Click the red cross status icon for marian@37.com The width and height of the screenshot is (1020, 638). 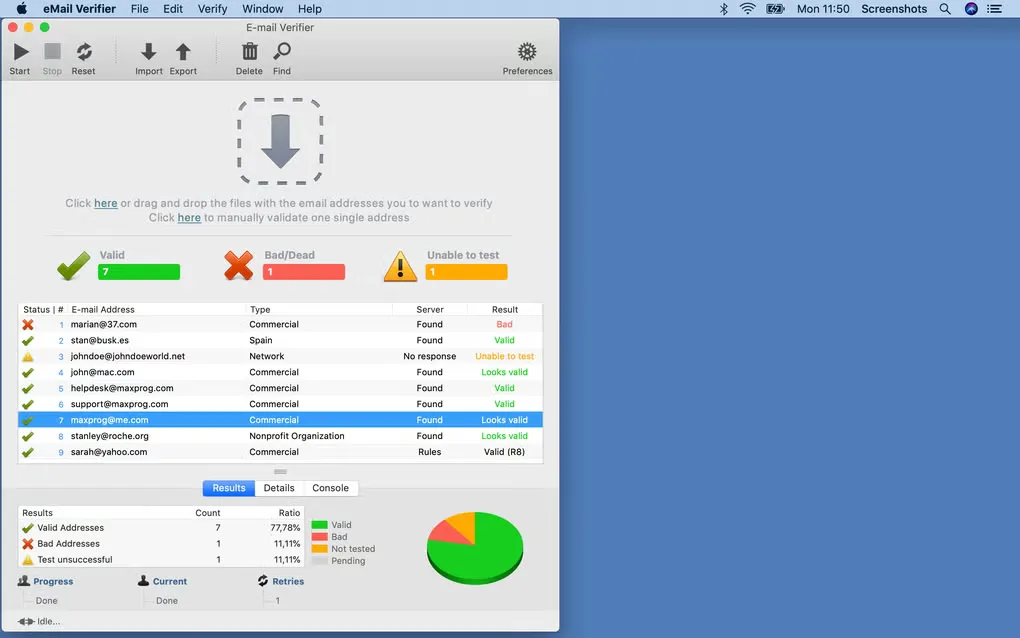27,325
